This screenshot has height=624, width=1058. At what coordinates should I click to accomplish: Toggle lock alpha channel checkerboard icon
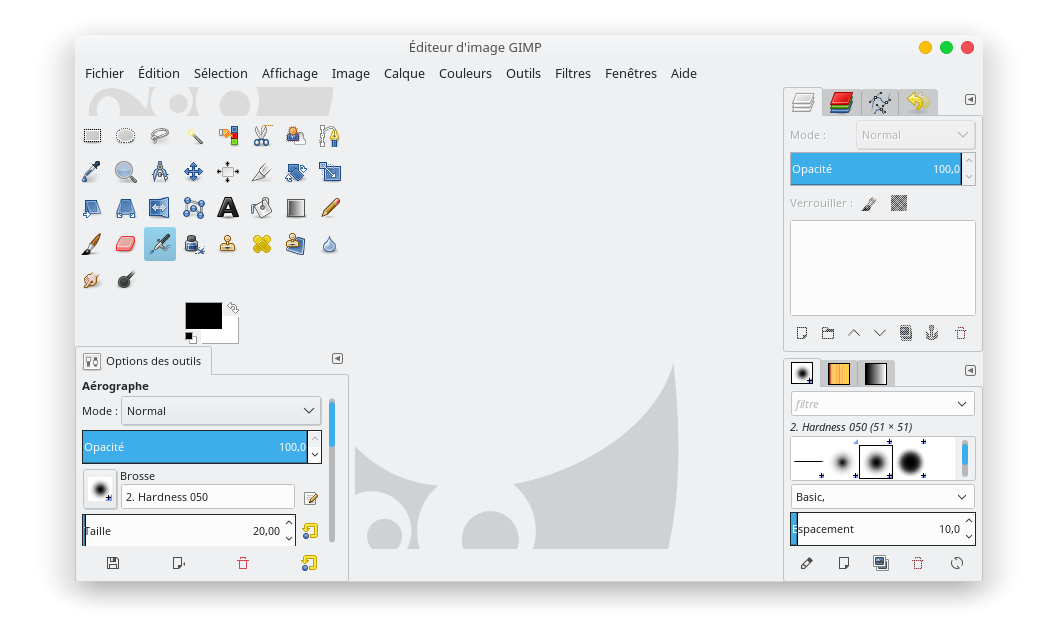[899, 203]
